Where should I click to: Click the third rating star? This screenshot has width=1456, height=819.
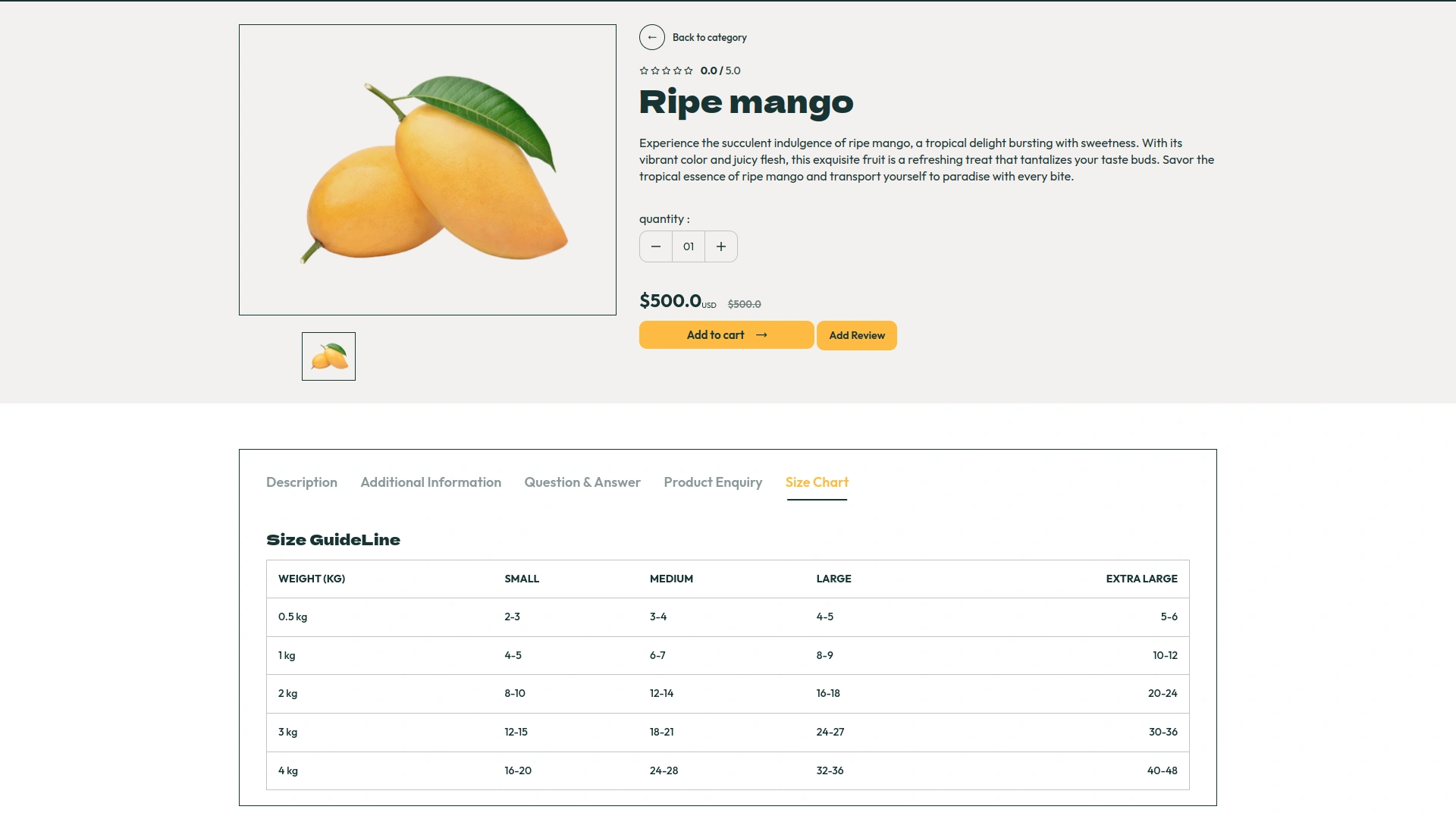coord(666,71)
